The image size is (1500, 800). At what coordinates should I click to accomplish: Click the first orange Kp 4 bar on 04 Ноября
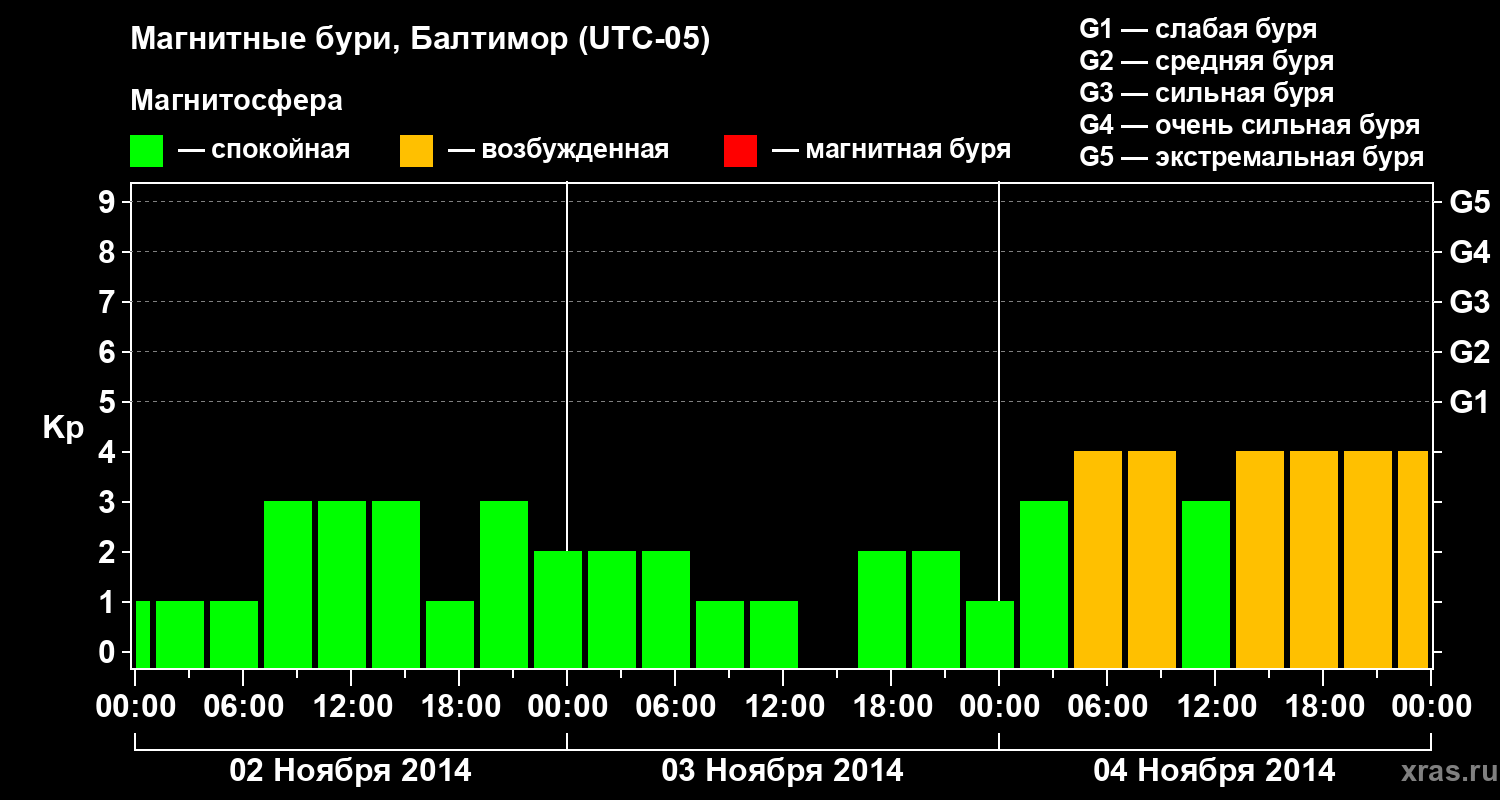point(1098,559)
